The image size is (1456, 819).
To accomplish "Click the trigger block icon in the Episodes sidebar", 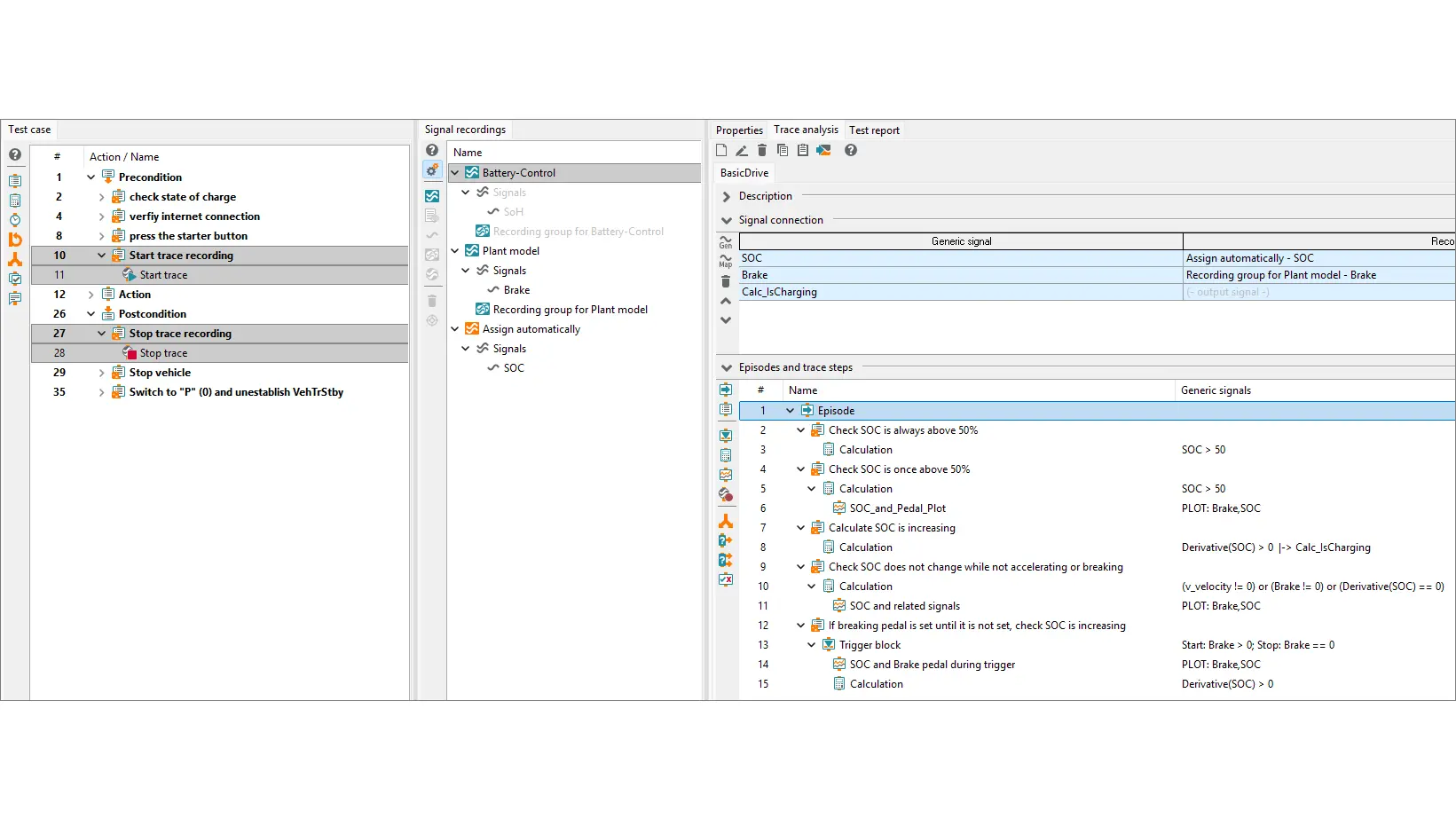I will pos(726,436).
